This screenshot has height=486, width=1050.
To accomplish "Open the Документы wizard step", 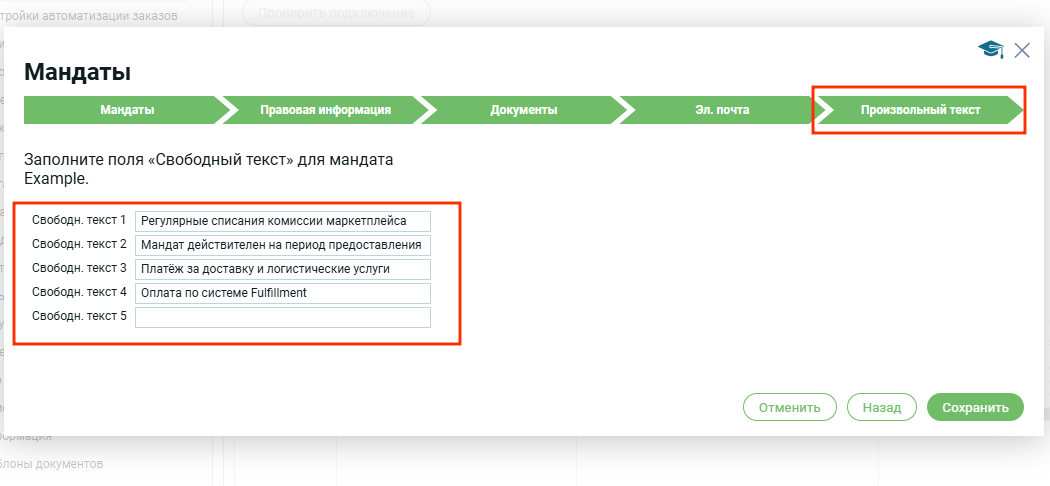I will 523,110.
